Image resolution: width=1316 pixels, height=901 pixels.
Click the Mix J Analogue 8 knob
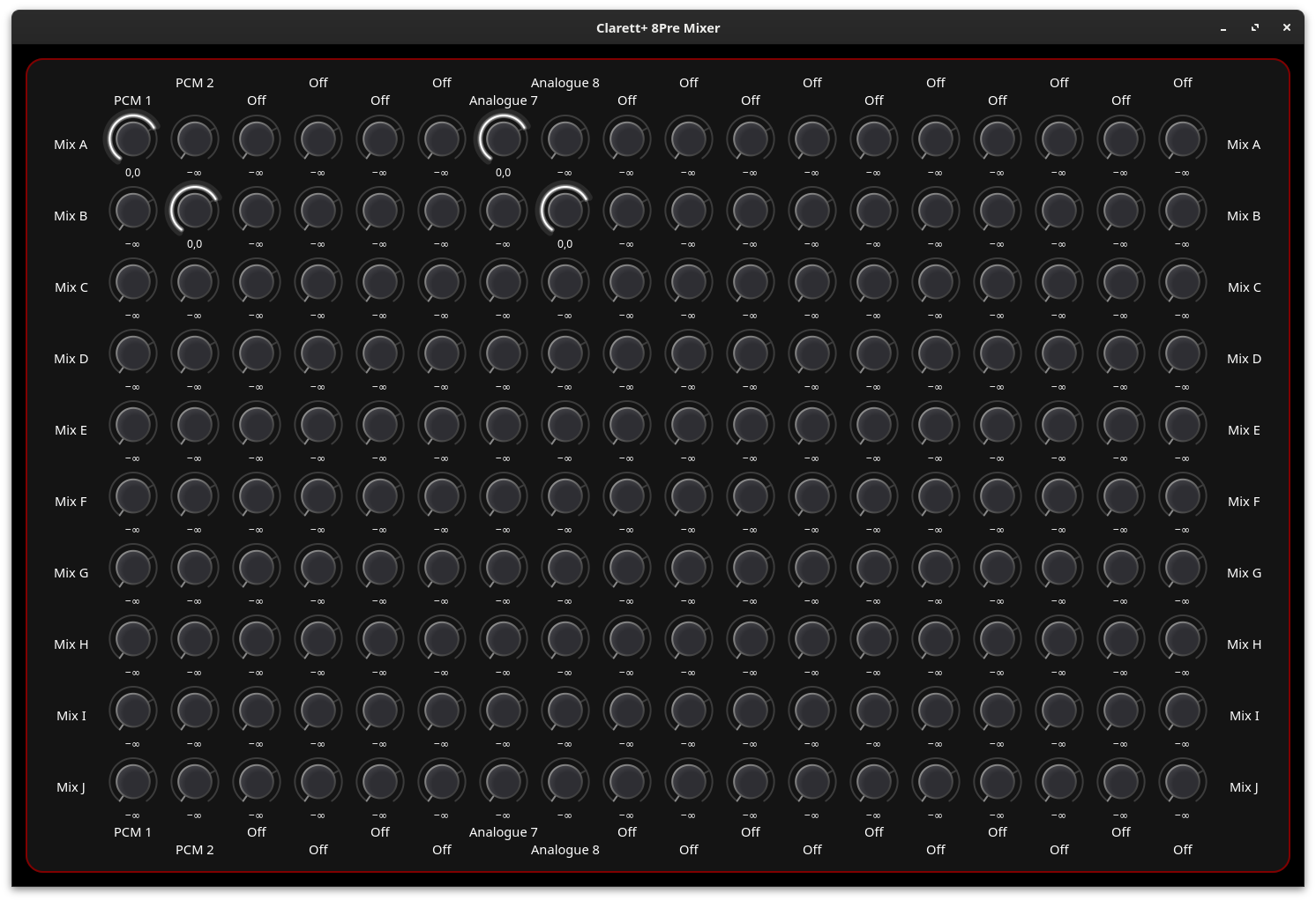565,781
